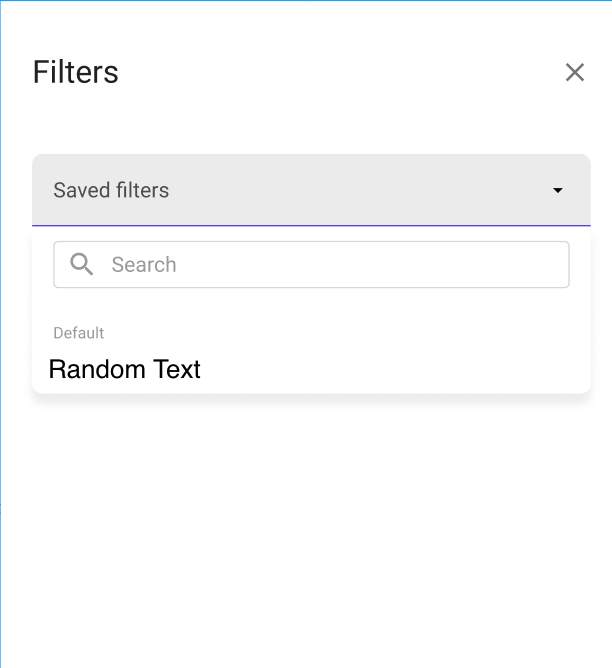Choose Random Text from the Default group
612x668 pixels.
pos(125,369)
